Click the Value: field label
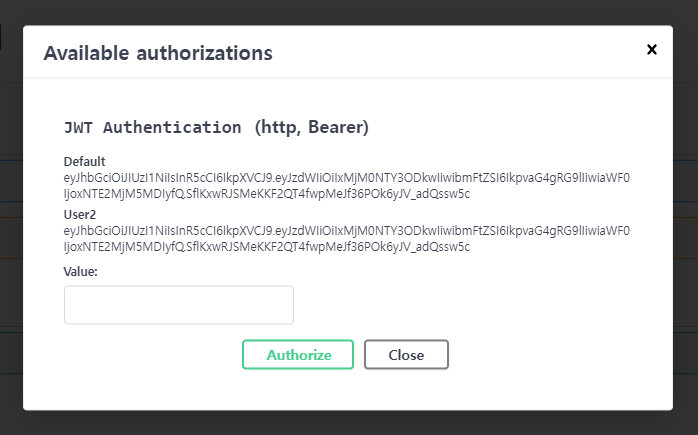This screenshot has height=435, width=698. click(x=81, y=271)
